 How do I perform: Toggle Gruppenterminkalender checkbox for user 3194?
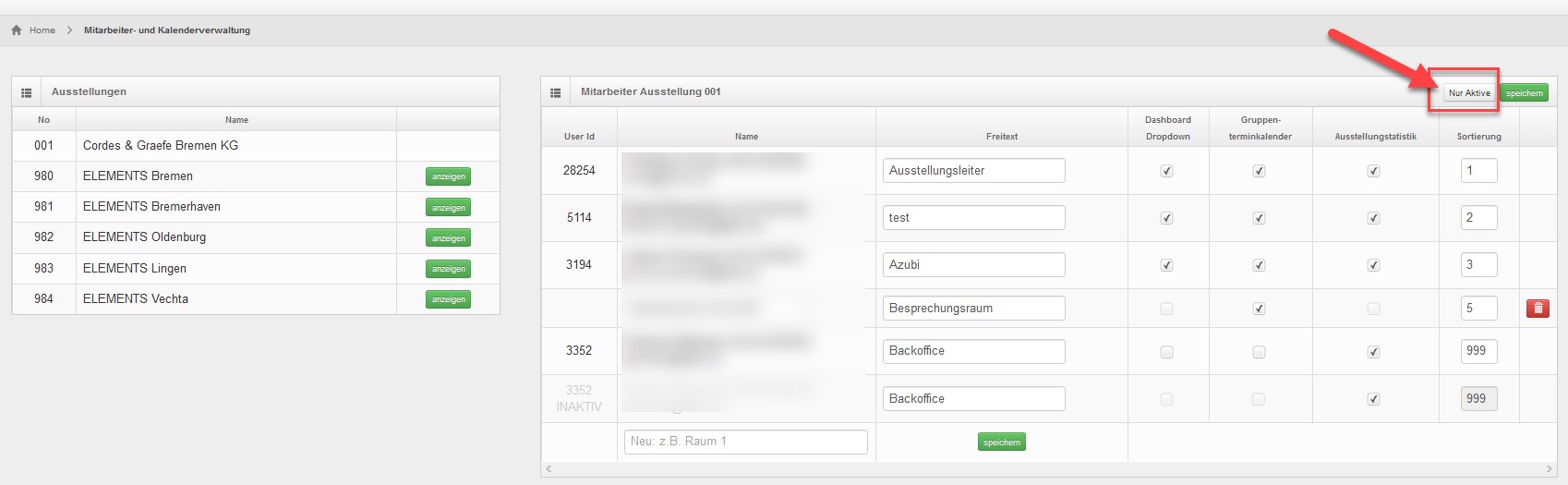1260,265
